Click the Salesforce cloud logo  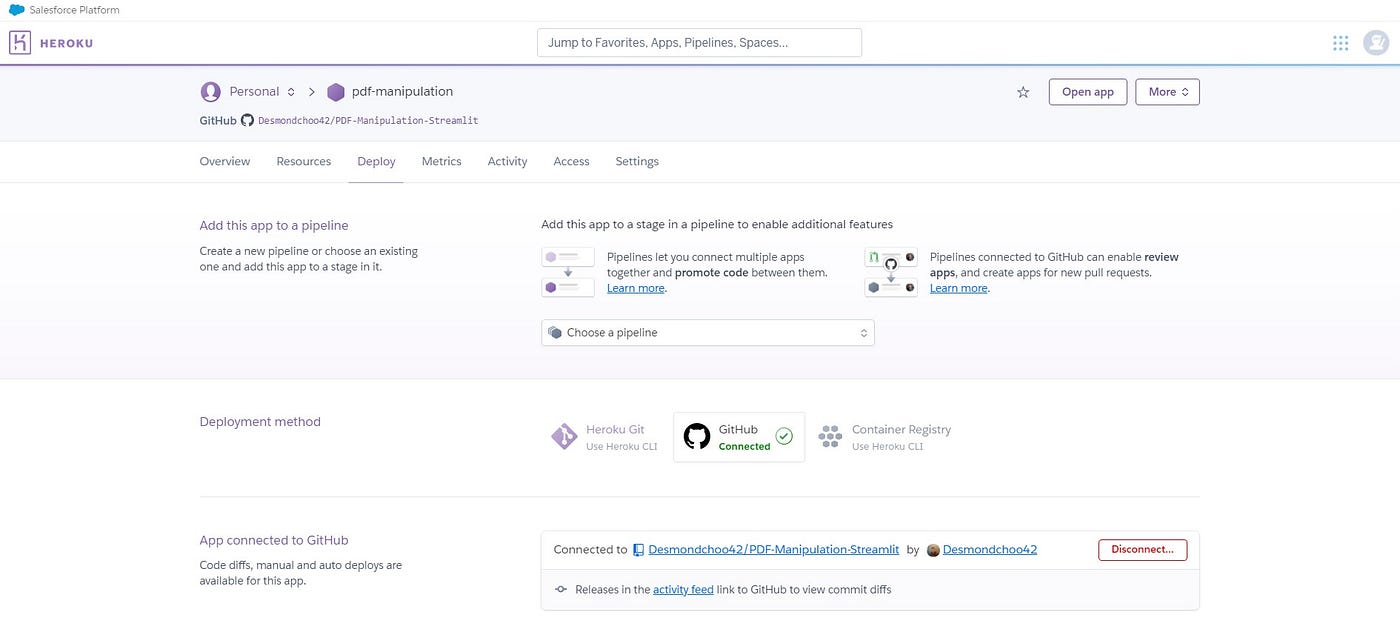(x=17, y=10)
